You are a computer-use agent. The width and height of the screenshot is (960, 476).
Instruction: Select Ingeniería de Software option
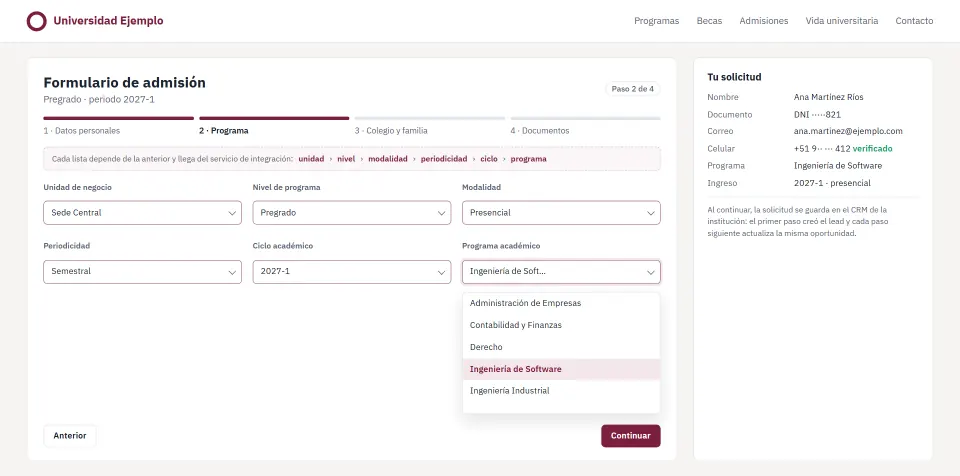pos(561,369)
